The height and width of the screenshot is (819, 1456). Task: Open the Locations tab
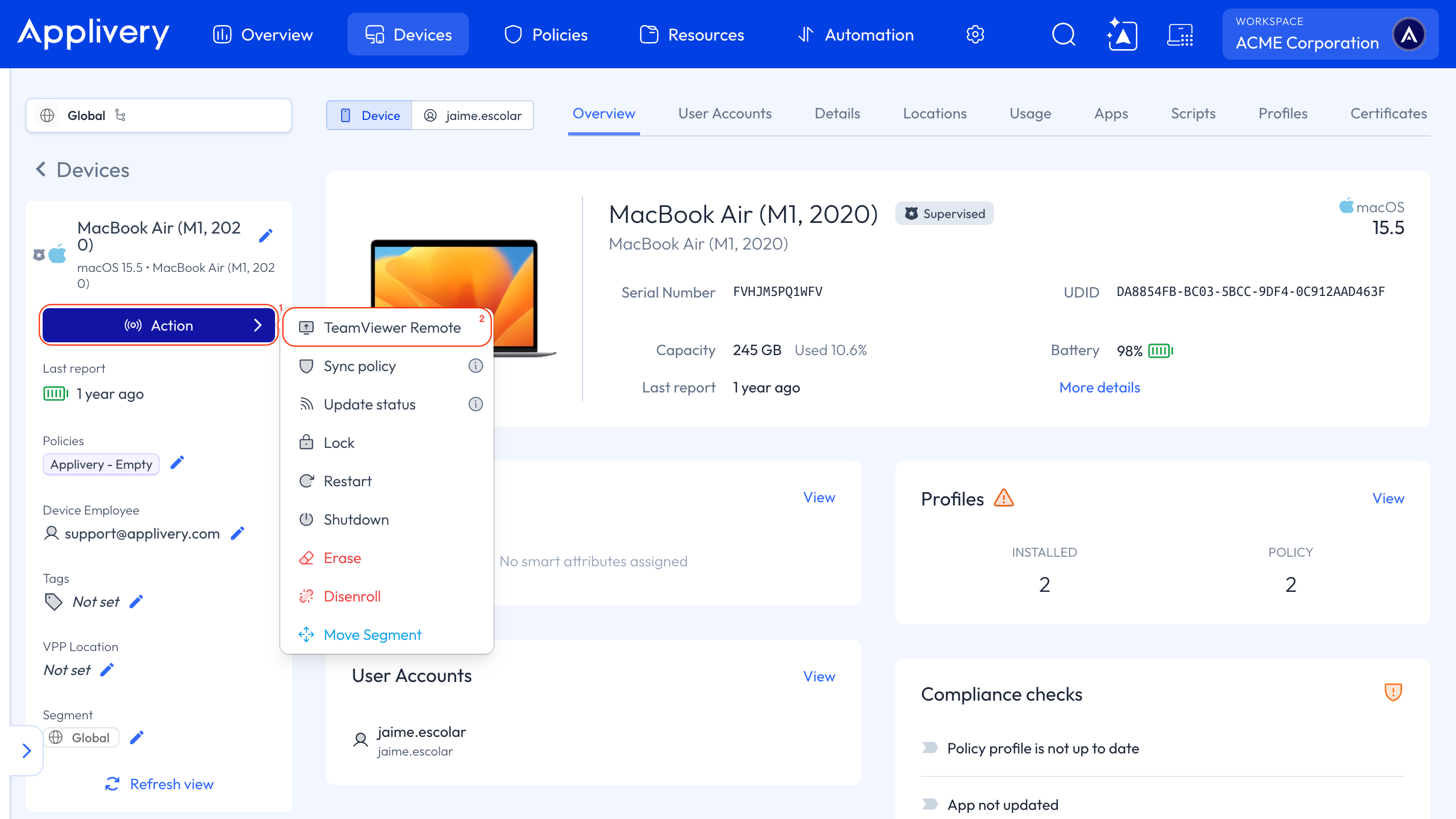[x=934, y=114]
